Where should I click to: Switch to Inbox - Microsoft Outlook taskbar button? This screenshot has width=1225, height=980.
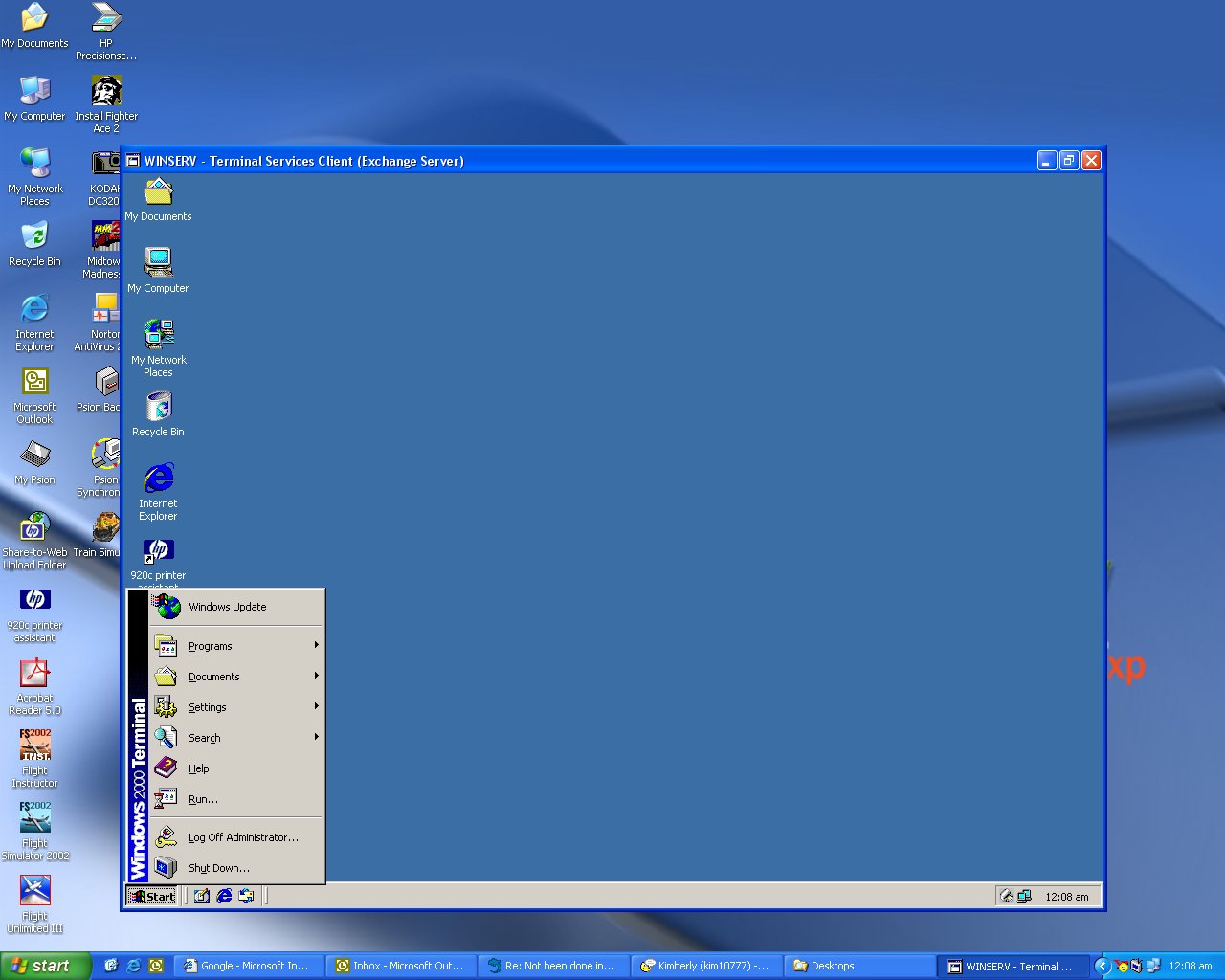click(x=401, y=966)
